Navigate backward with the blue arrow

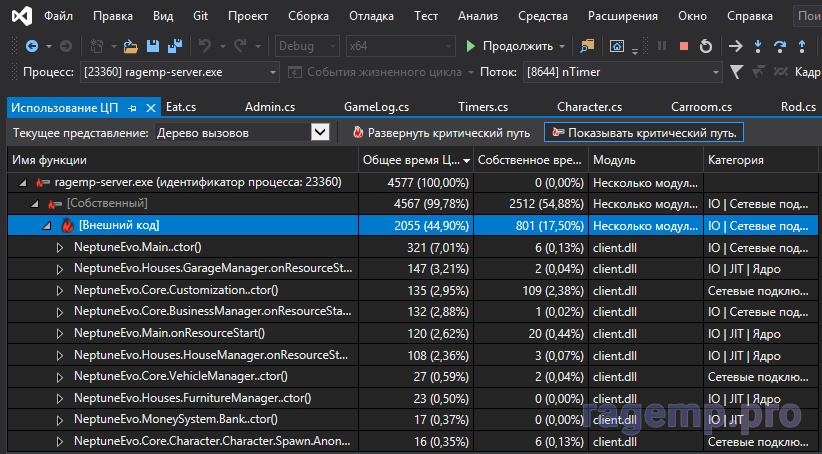pyautogui.click(x=32, y=46)
